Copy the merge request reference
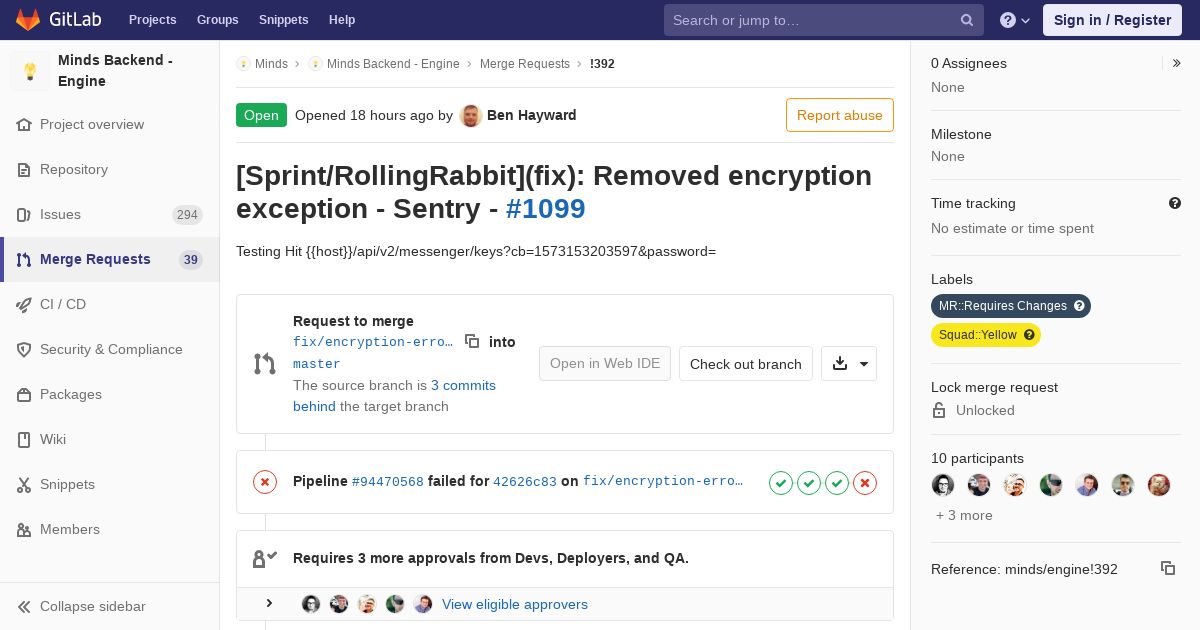 click(1167, 568)
